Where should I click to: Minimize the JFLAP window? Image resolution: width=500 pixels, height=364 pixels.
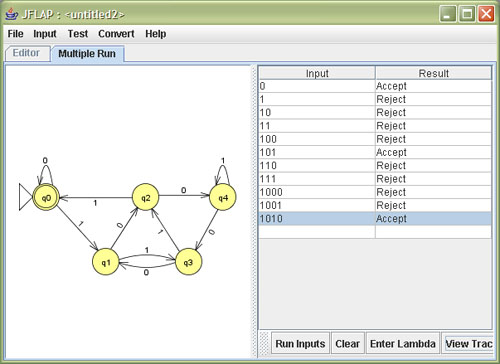pyautogui.click(x=448, y=14)
